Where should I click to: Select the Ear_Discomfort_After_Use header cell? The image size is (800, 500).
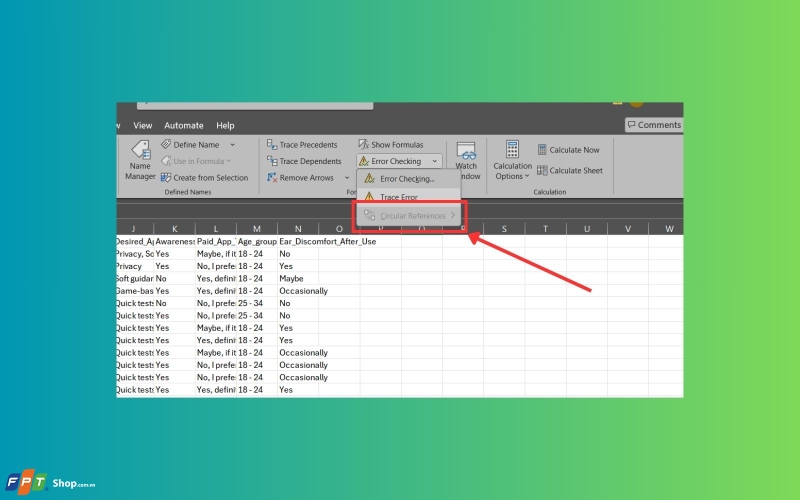[x=298, y=241]
